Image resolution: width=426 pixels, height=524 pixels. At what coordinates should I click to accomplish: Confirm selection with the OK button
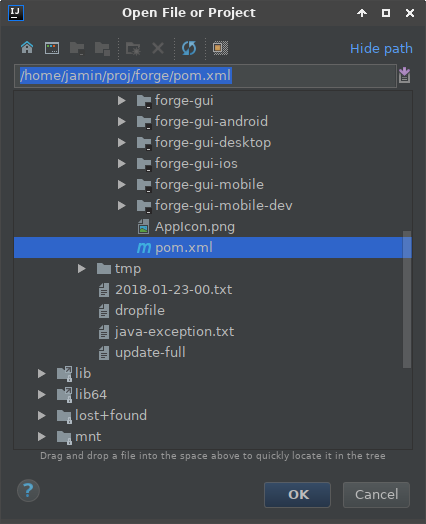[x=297, y=495]
